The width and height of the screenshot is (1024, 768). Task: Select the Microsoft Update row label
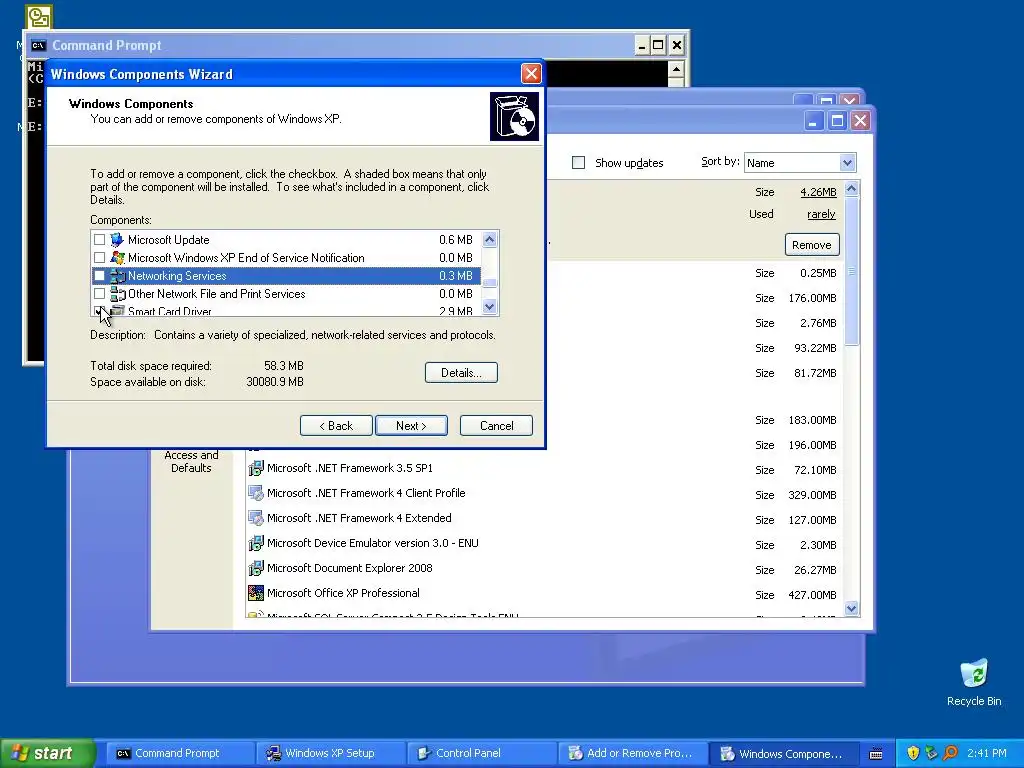(x=168, y=240)
